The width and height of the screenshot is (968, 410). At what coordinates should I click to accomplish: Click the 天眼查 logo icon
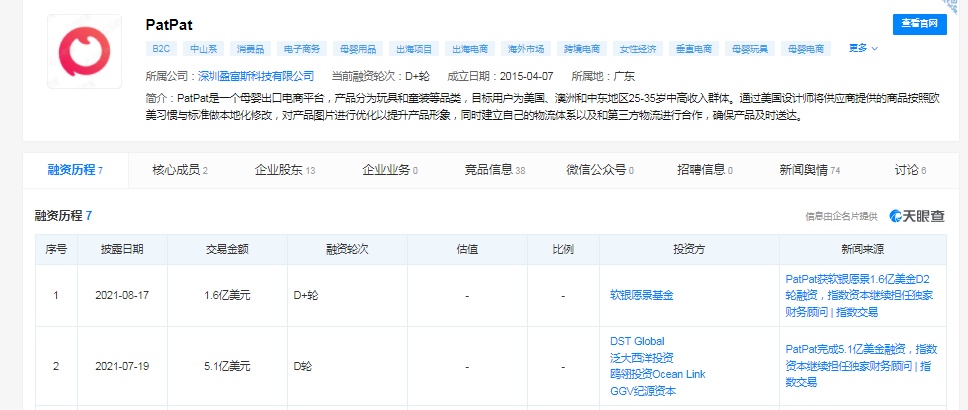917,216
